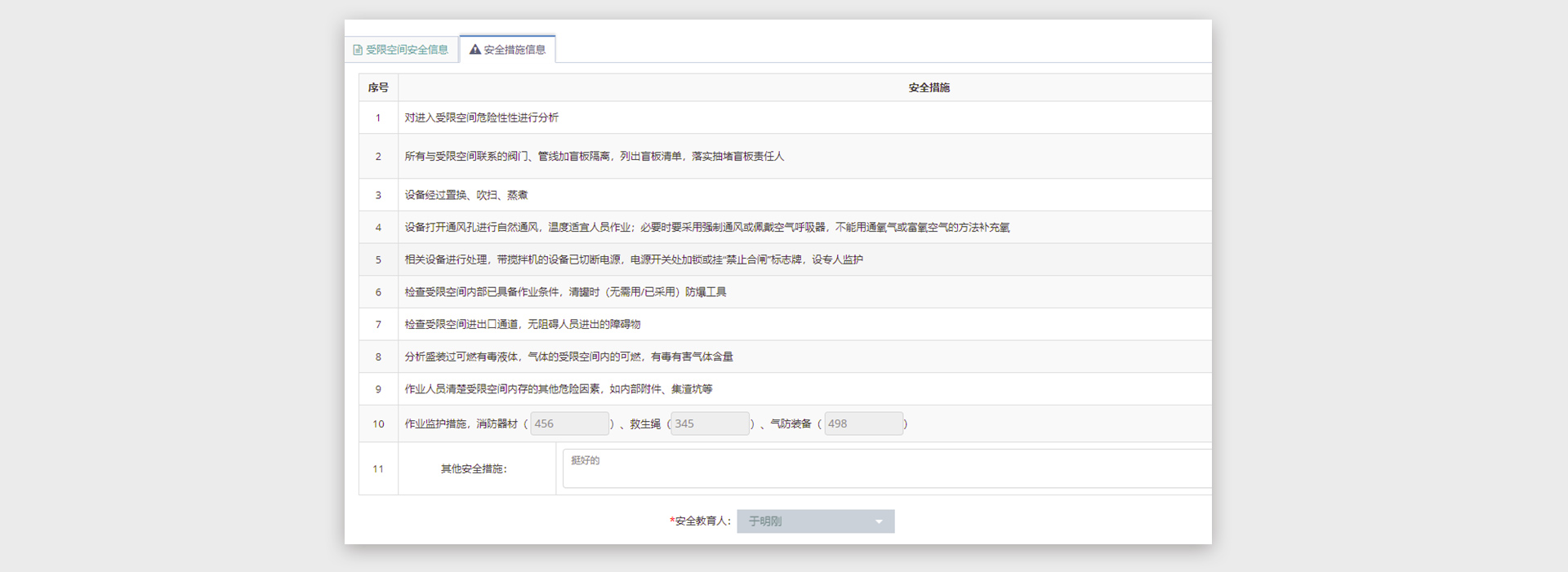1568x572 pixels.
Task: Click the arrow of the 安全教育人 dropdown
Action: pos(879,521)
